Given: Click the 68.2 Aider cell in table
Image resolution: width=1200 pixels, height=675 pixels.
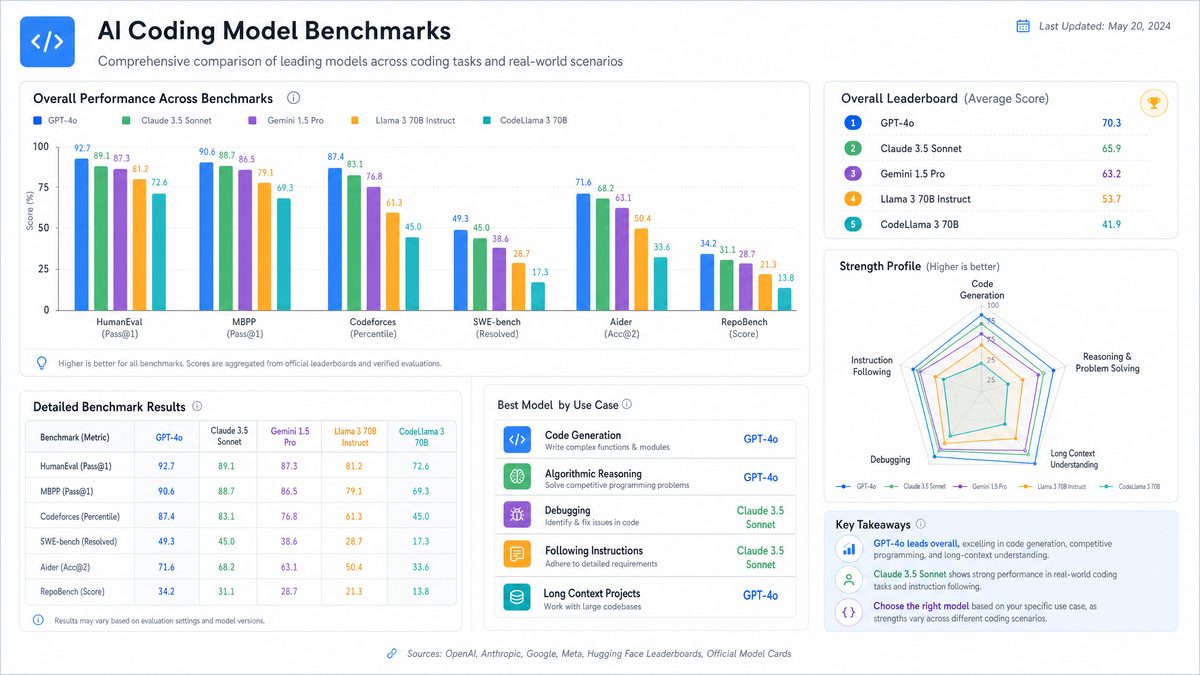Looking at the screenshot, I should 227,566.
